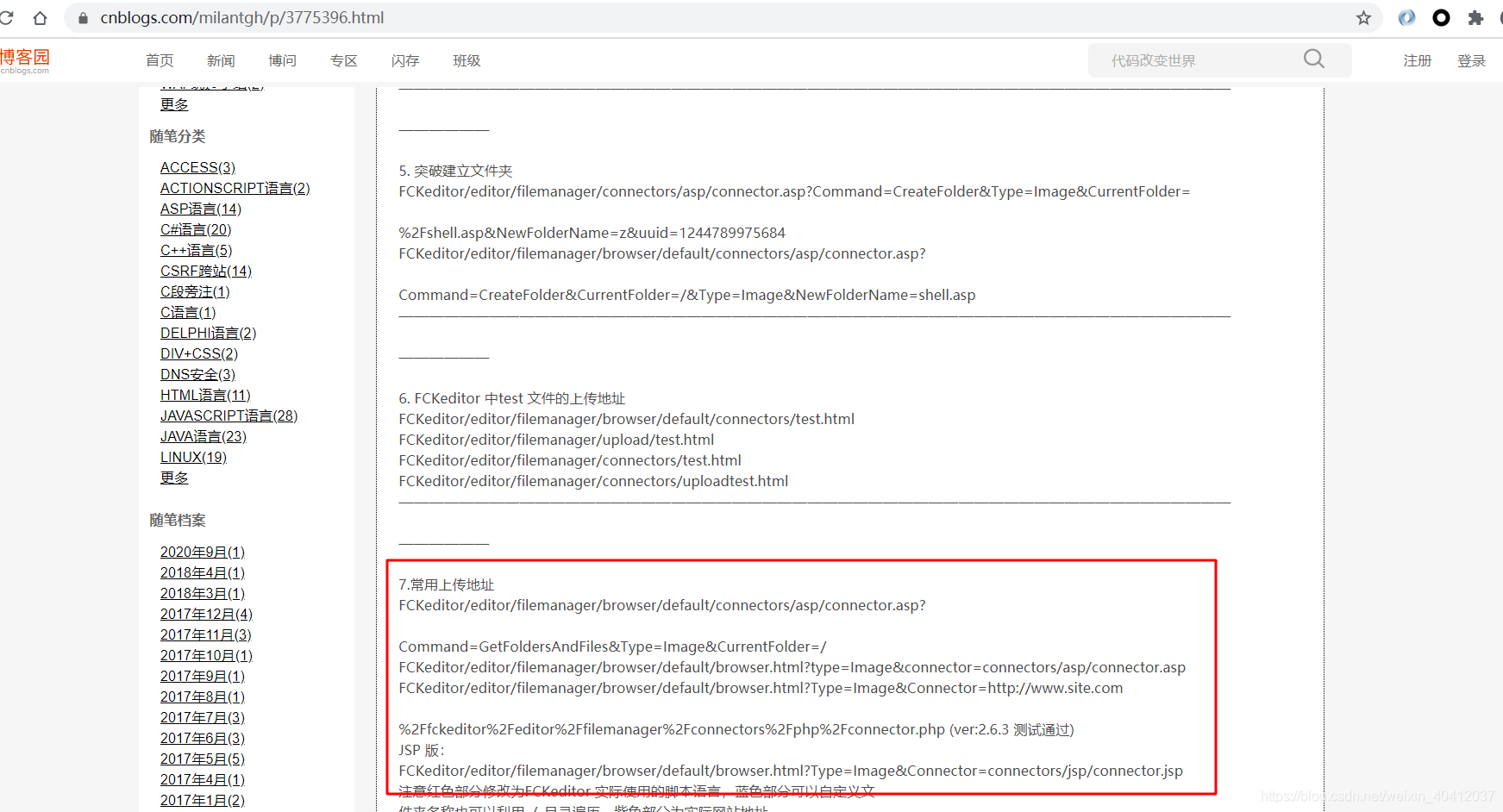Open category LINUX(19)
The height and width of the screenshot is (812, 1503).
click(x=193, y=457)
